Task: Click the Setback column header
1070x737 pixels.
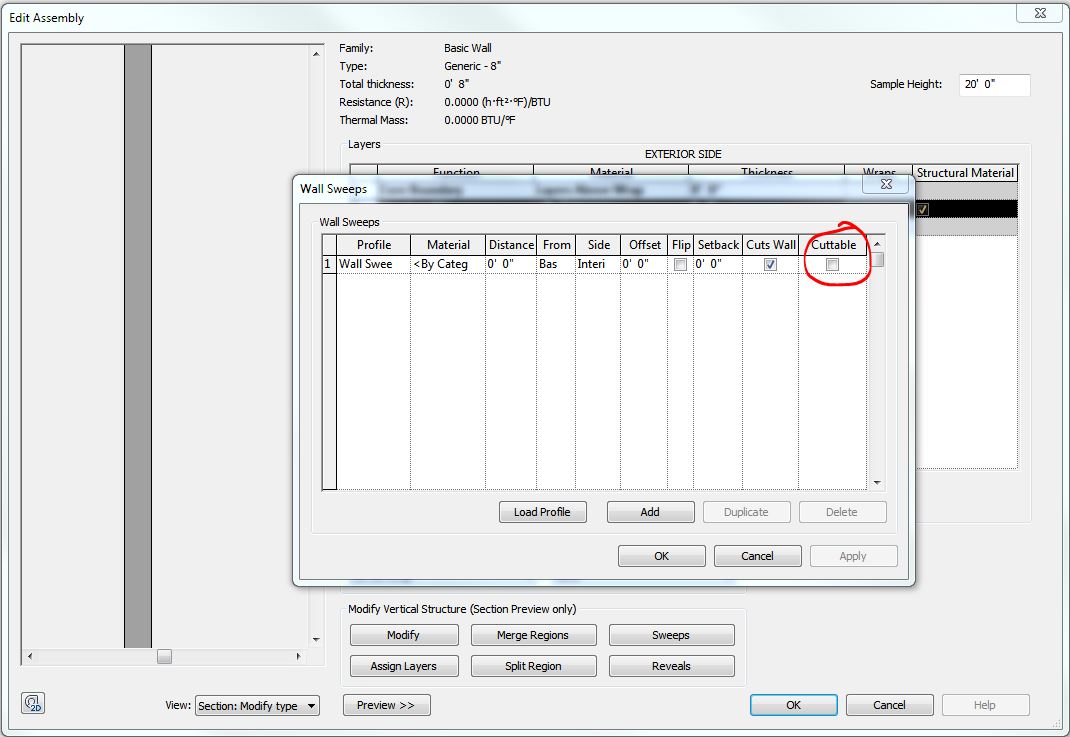Action: 718,244
